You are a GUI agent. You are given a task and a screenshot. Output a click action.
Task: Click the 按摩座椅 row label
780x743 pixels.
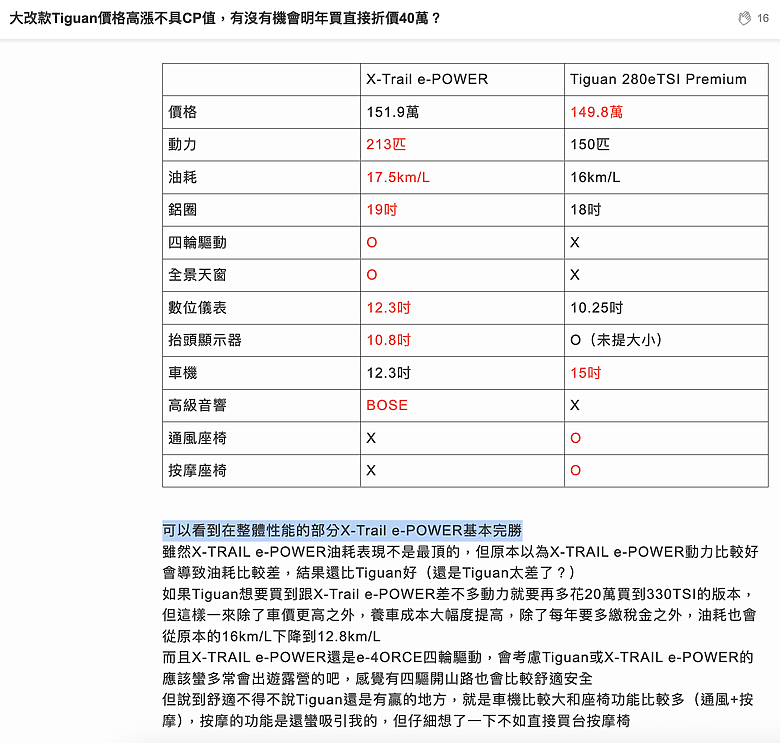pos(197,470)
